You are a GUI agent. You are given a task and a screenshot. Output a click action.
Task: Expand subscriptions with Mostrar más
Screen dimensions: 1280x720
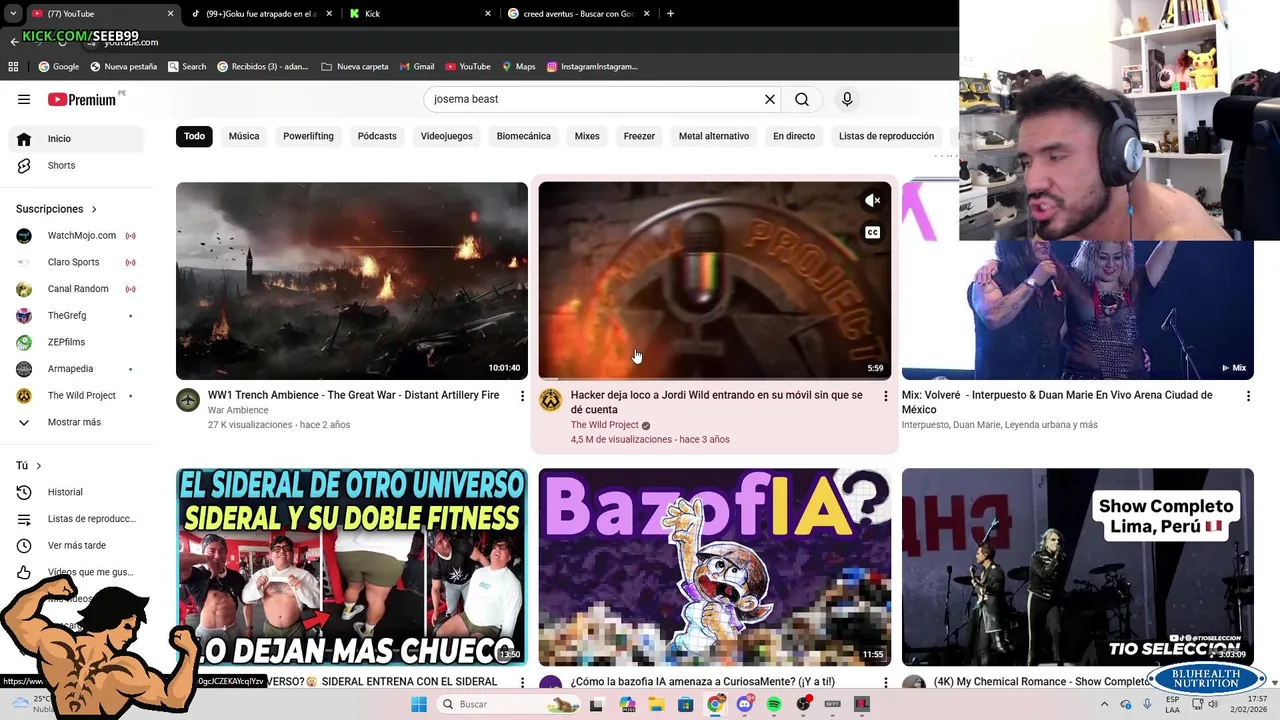pyautogui.click(x=76, y=422)
